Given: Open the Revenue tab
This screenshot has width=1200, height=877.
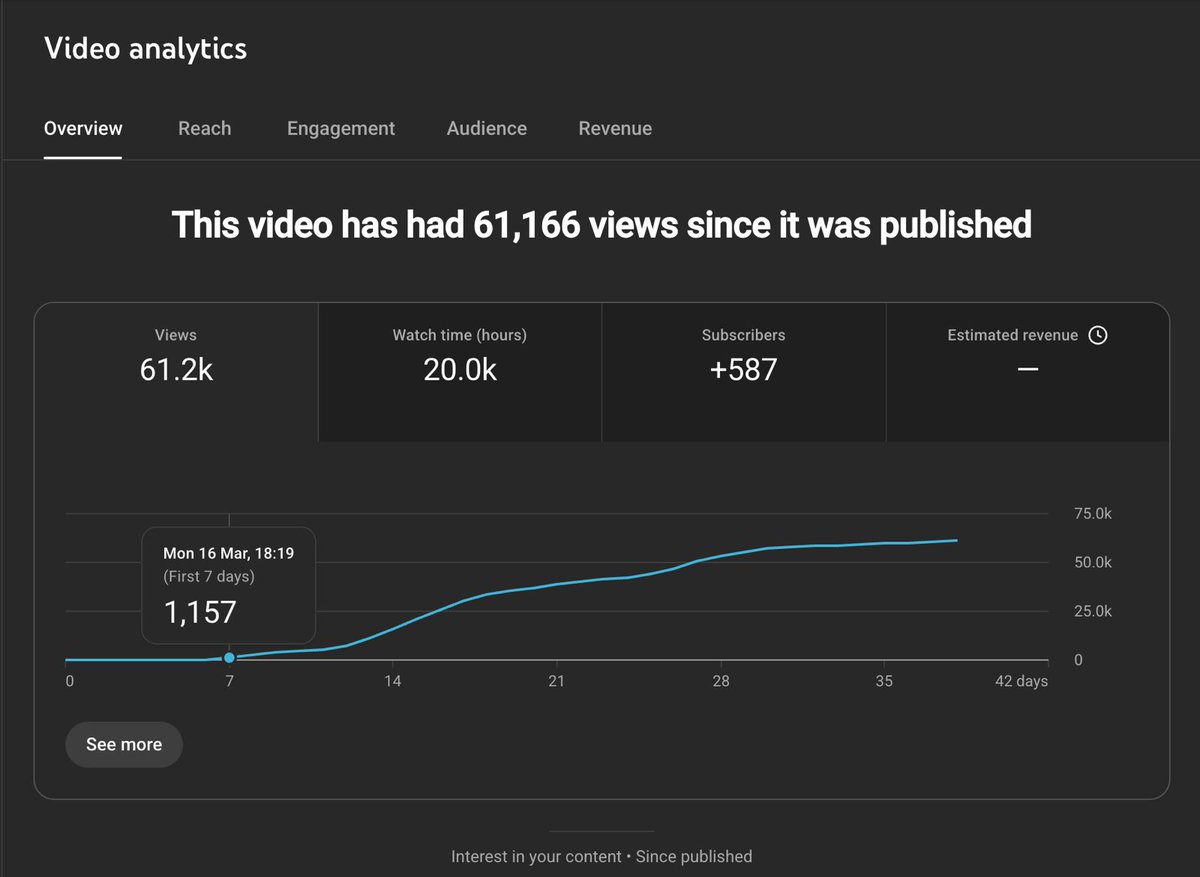Looking at the screenshot, I should point(614,128).
